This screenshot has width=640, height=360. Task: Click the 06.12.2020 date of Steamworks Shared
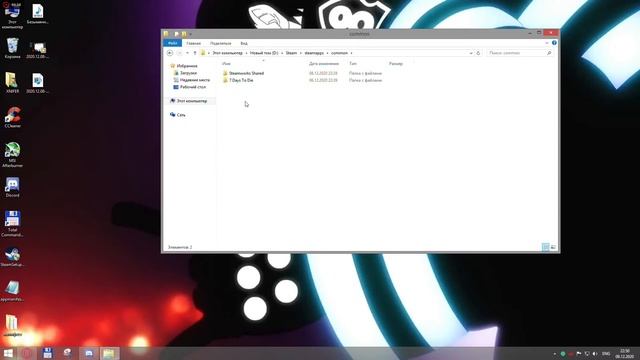[323, 73]
